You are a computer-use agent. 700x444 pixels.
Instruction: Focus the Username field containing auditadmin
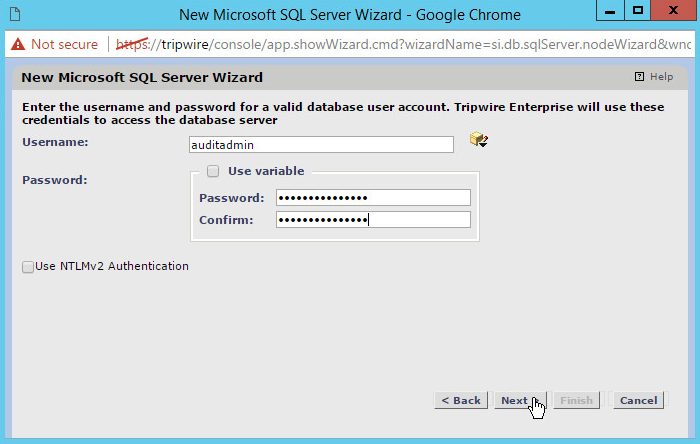[320, 144]
